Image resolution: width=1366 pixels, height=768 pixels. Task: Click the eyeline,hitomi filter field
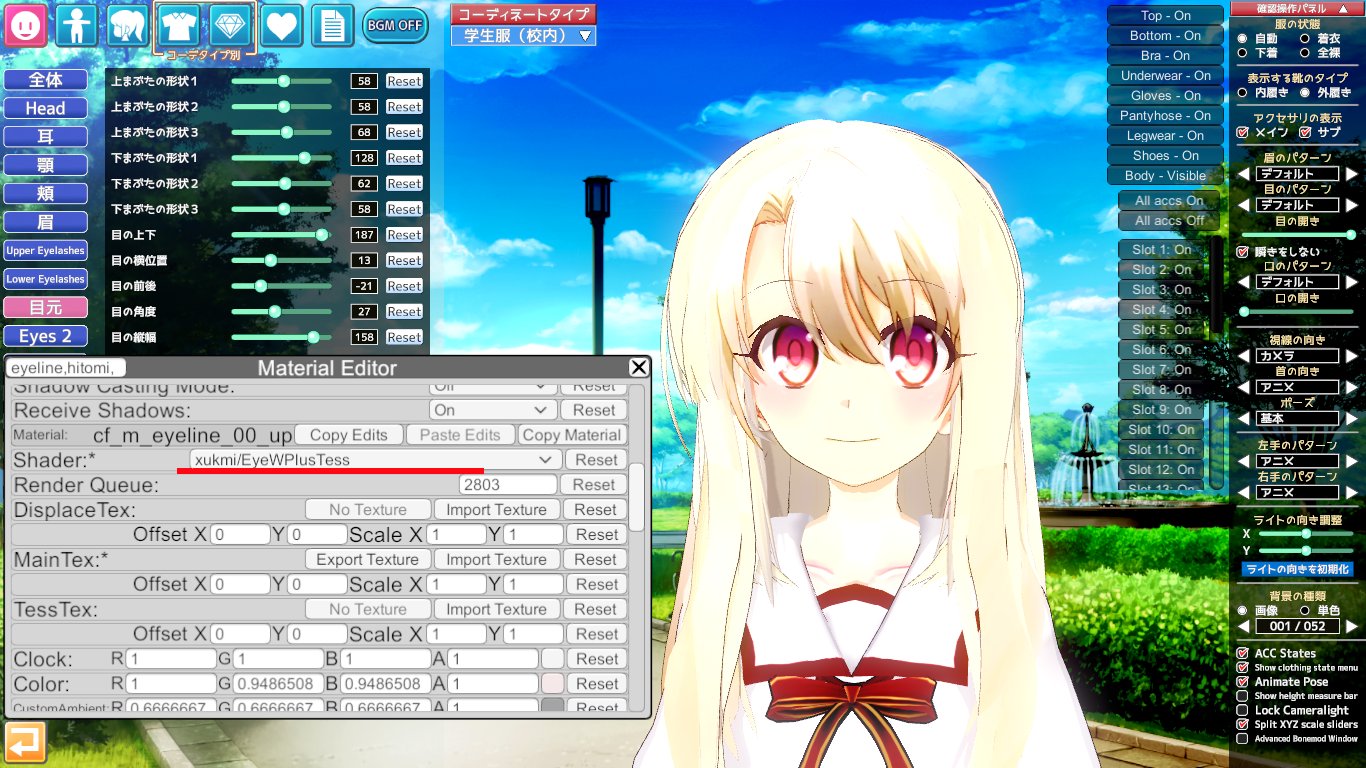[x=66, y=368]
